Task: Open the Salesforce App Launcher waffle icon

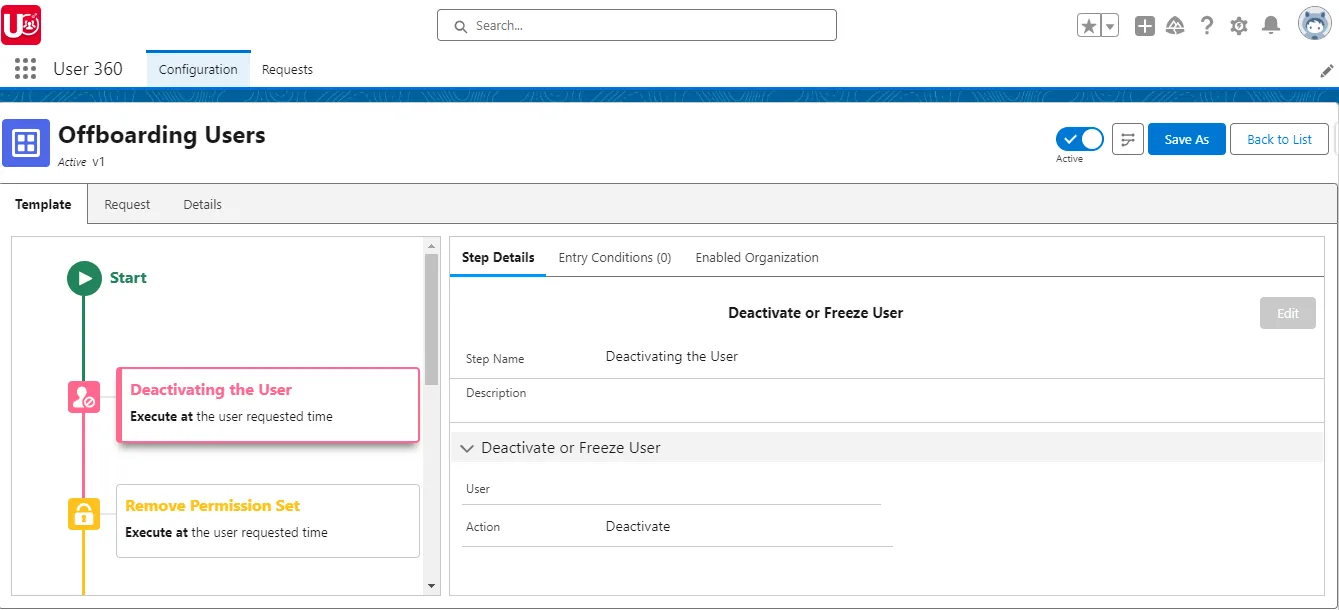Action: (x=24, y=68)
